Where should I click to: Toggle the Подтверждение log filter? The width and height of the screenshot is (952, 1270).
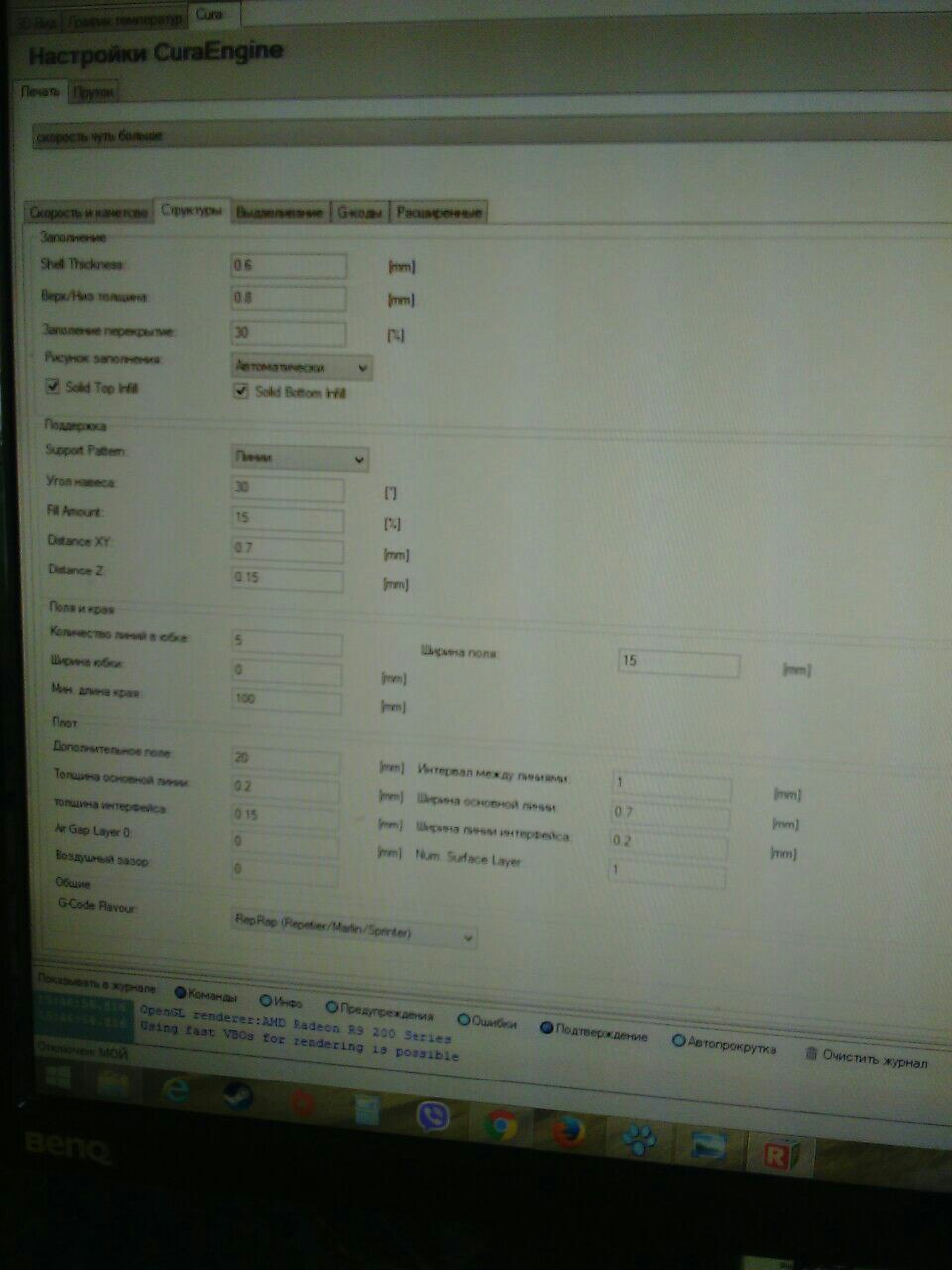[546, 1028]
